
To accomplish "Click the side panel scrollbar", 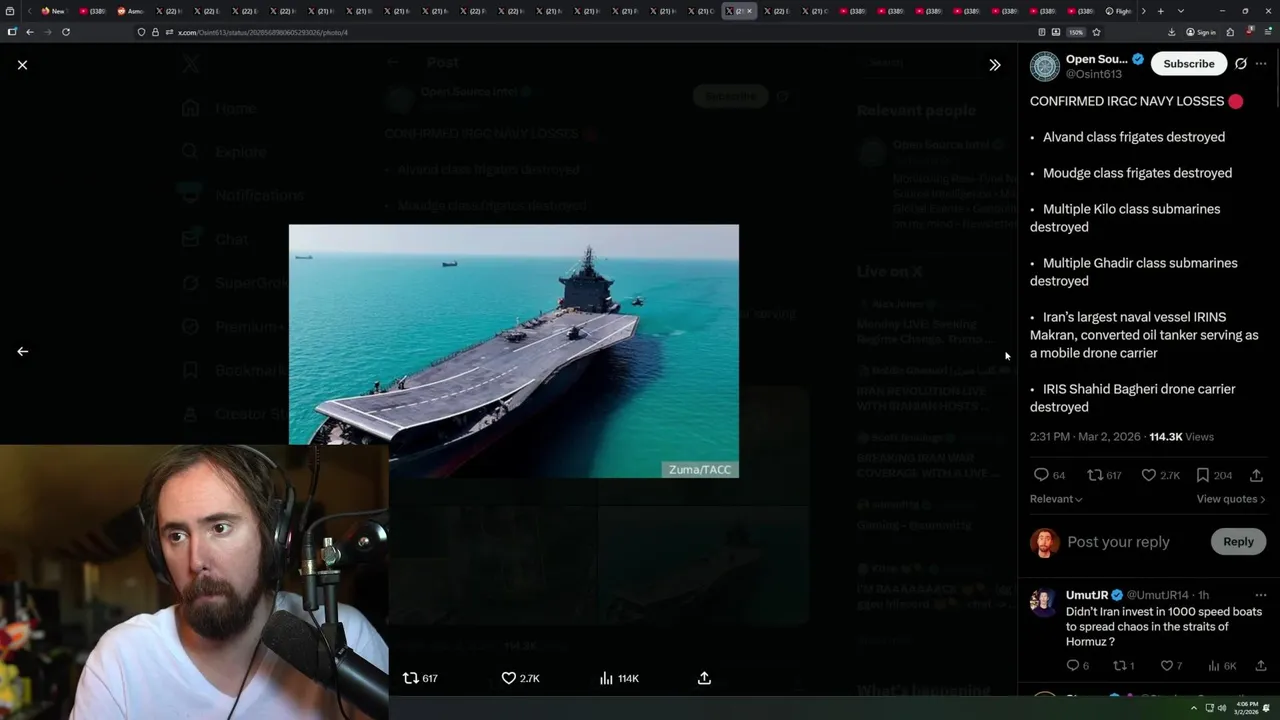I will pyautogui.click(x=1276, y=78).
